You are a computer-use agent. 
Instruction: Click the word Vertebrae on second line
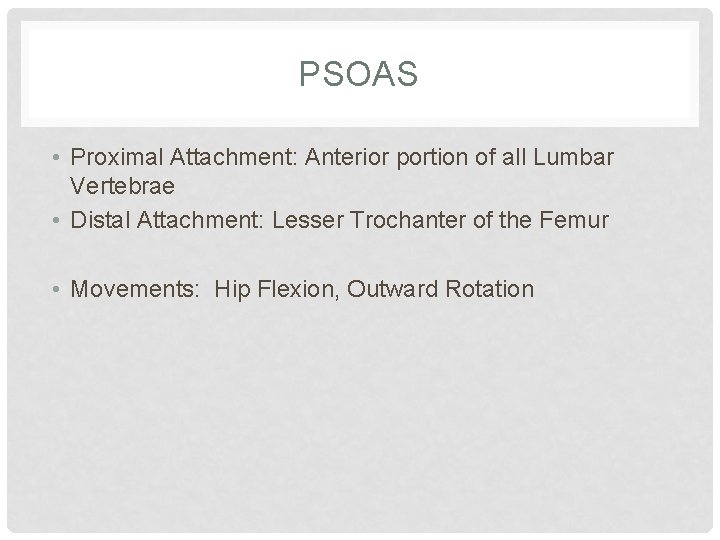122,186
